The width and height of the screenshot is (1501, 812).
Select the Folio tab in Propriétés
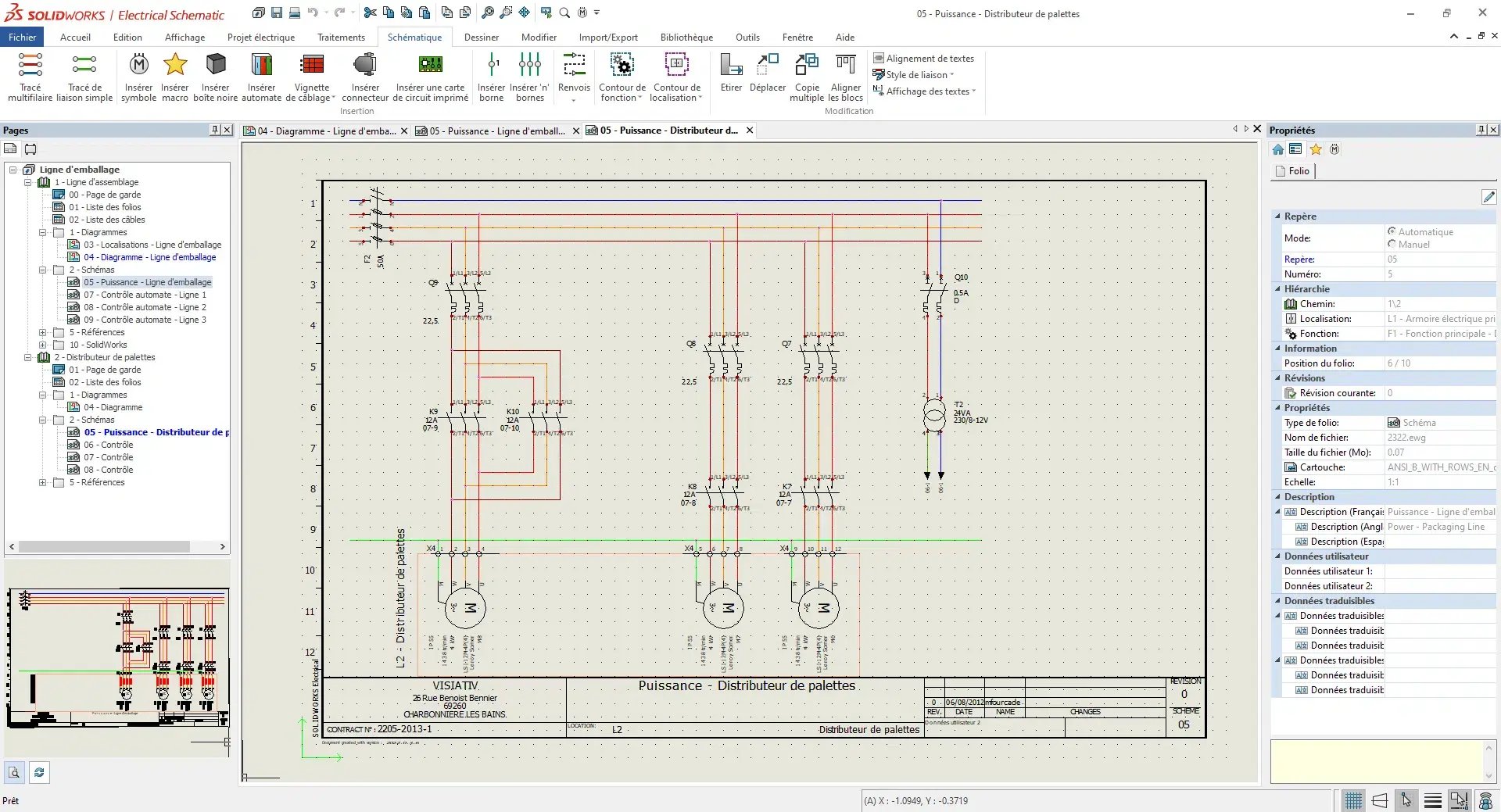(x=1293, y=171)
